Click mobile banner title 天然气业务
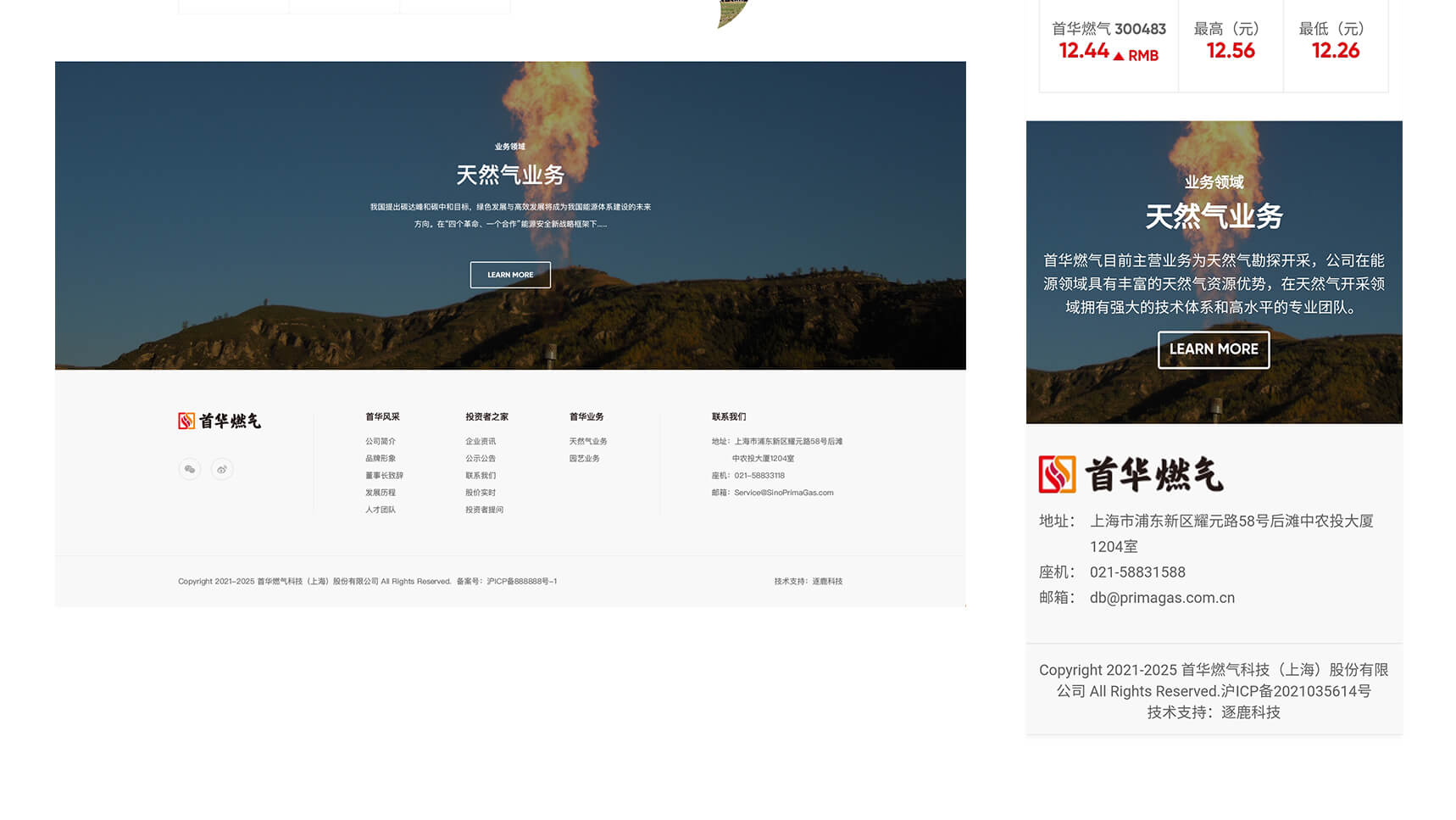Image resolution: width=1456 pixels, height=820 pixels. coord(1214,216)
